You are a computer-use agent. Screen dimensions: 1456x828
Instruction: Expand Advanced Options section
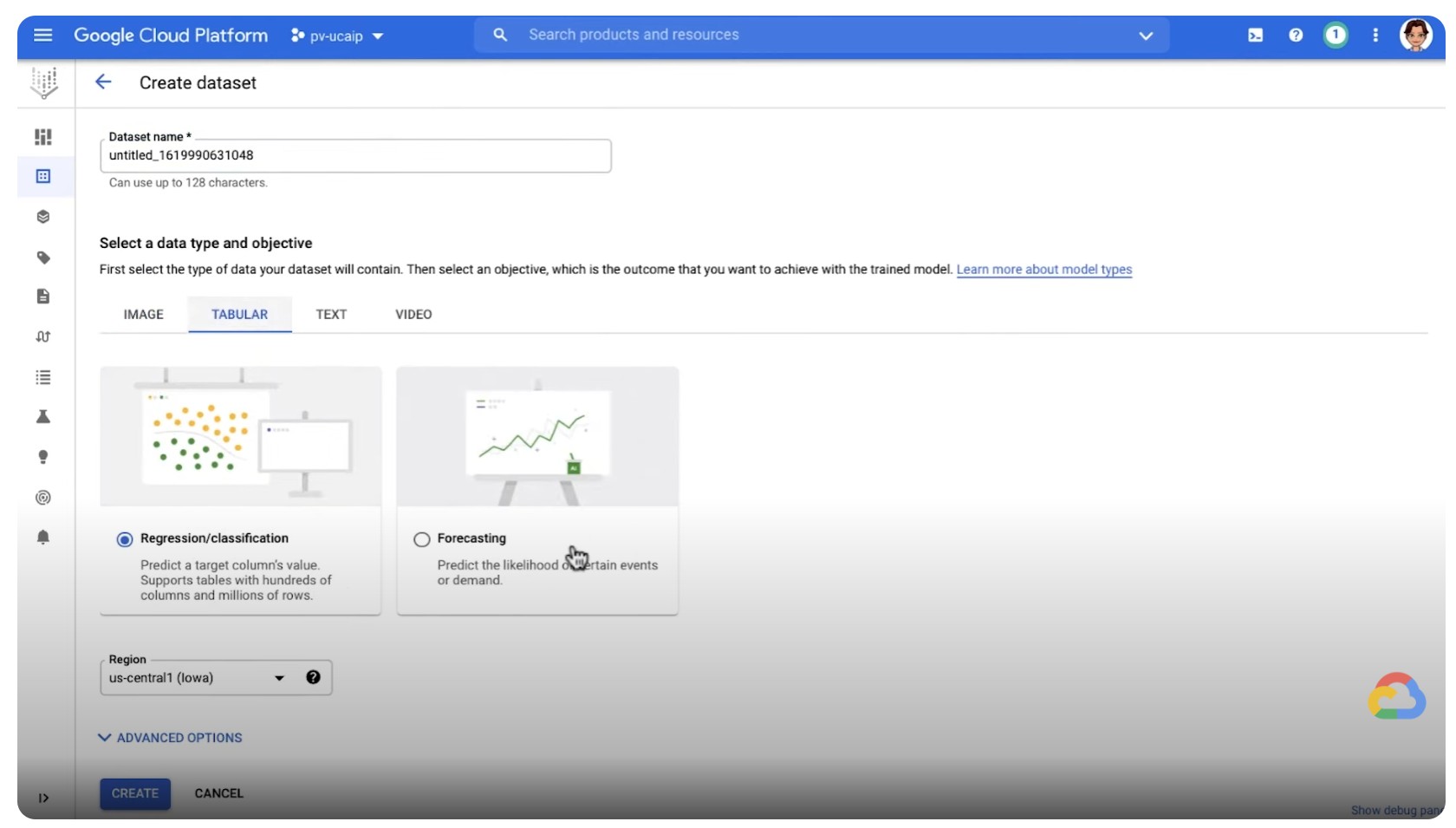[171, 738]
